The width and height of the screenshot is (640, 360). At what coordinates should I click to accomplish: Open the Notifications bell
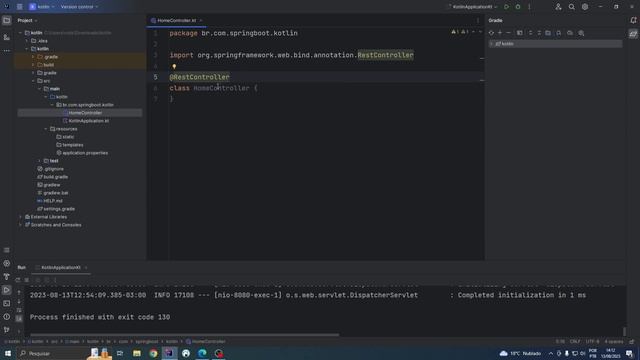pyautogui.click(x=633, y=20)
